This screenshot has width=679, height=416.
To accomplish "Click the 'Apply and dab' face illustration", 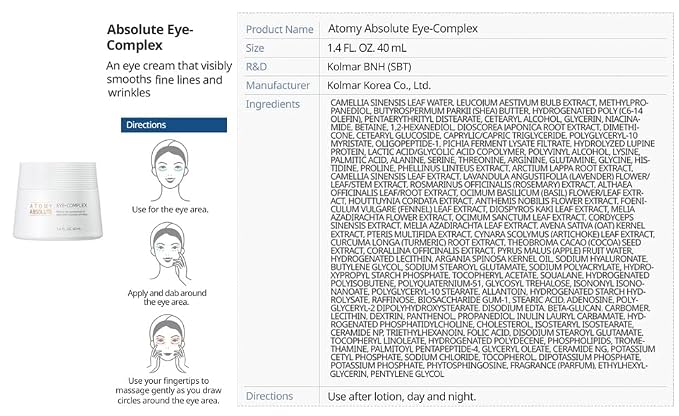I will 169,254.
